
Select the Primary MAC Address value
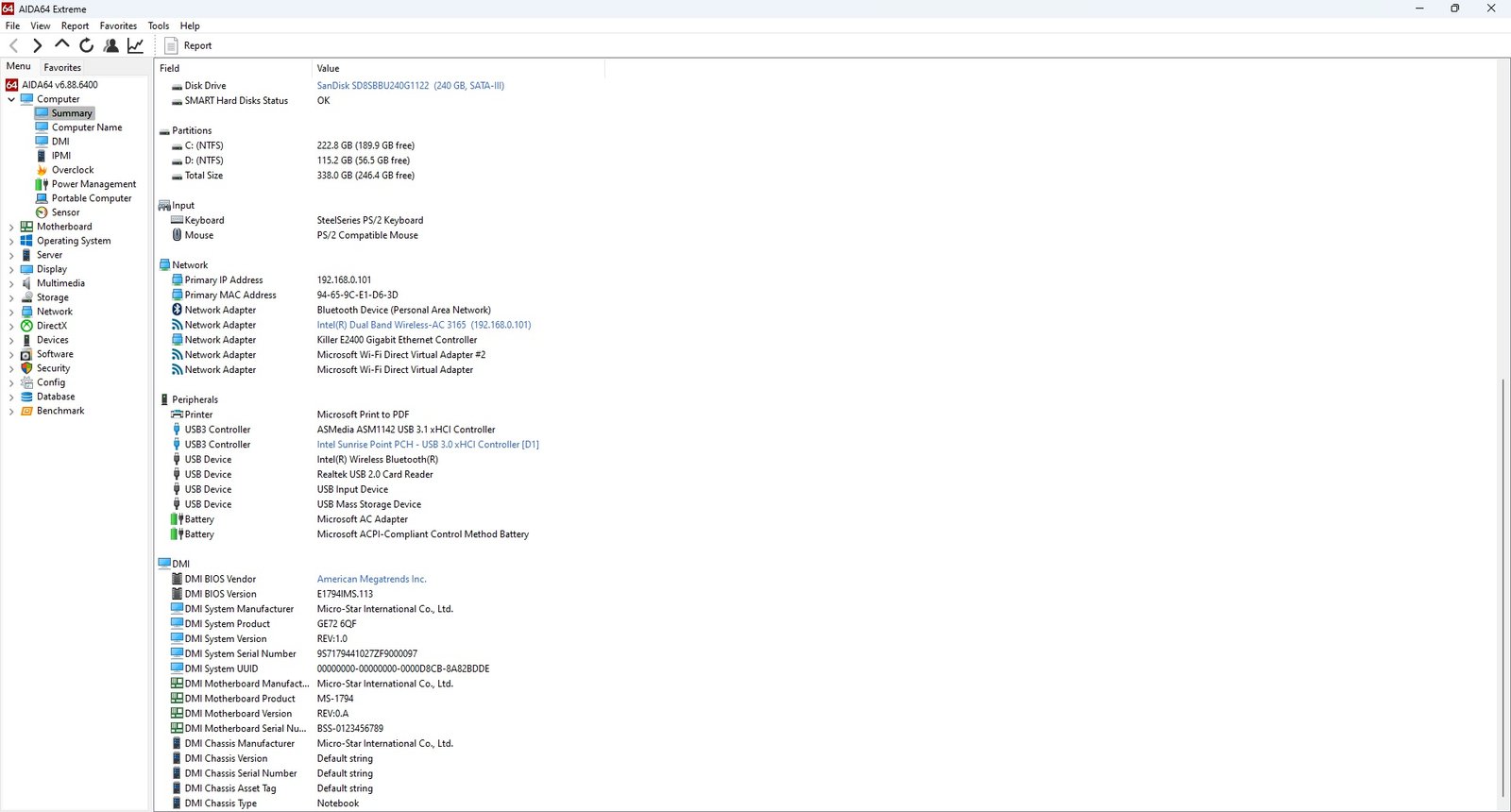(x=357, y=295)
